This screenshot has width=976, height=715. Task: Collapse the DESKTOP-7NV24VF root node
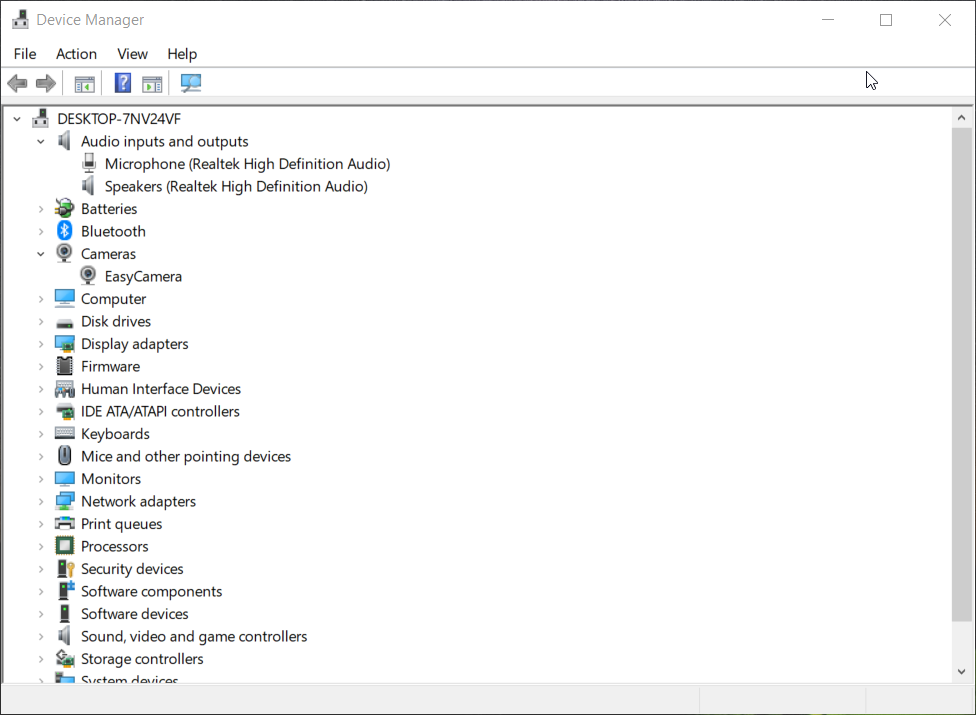click(17, 118)
